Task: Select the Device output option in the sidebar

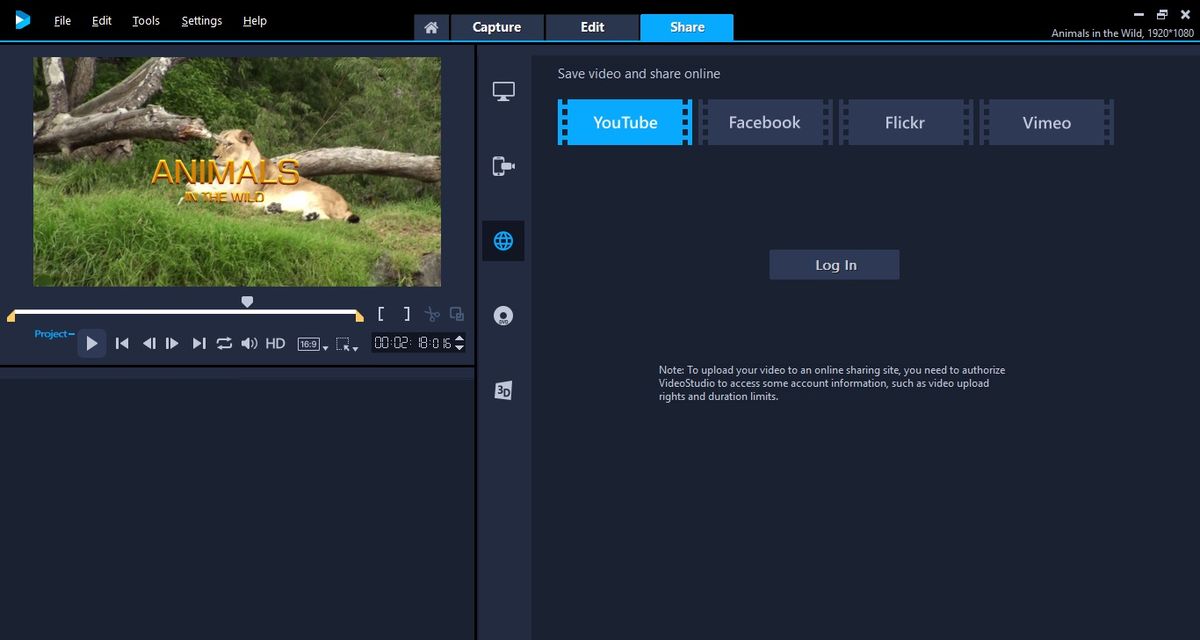Action: point(503,166)
